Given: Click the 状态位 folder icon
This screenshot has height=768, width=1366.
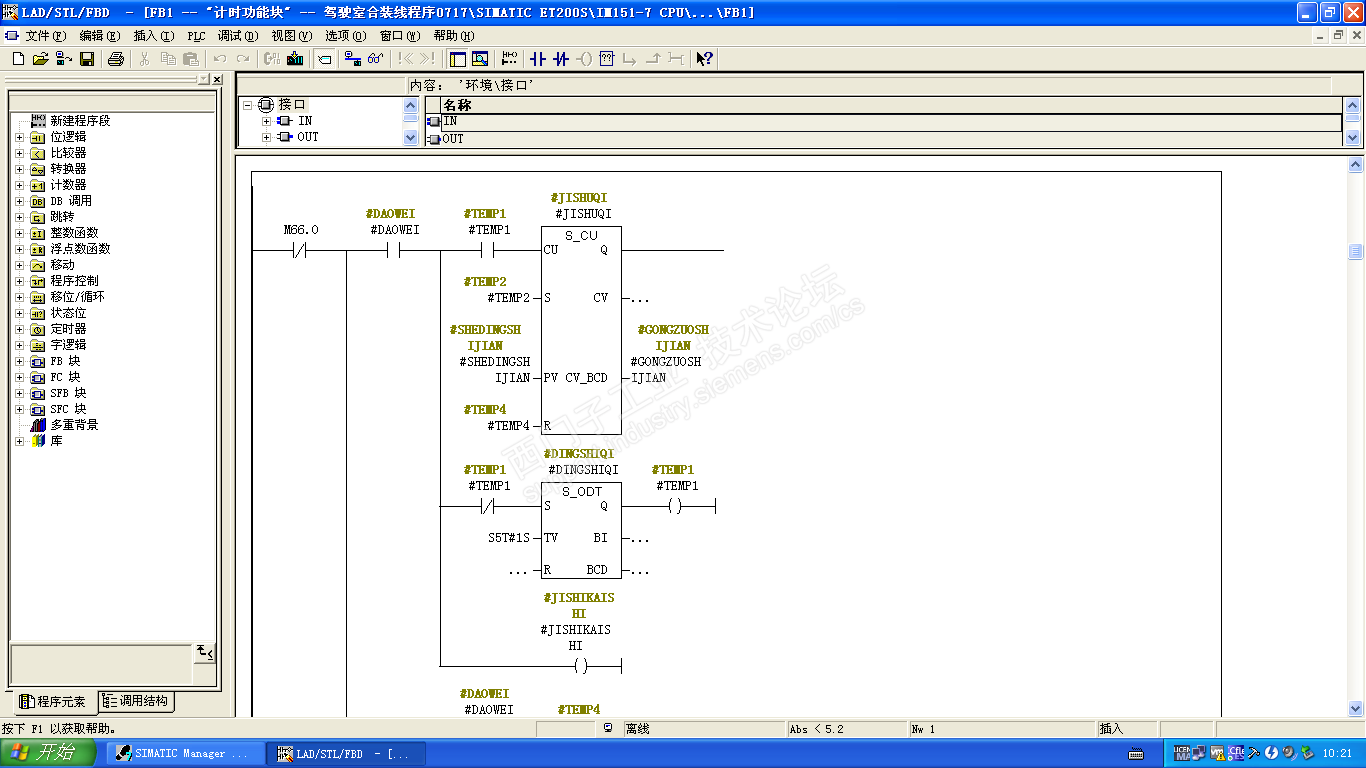Looking at the screenshot, I should tap(38, 313).
